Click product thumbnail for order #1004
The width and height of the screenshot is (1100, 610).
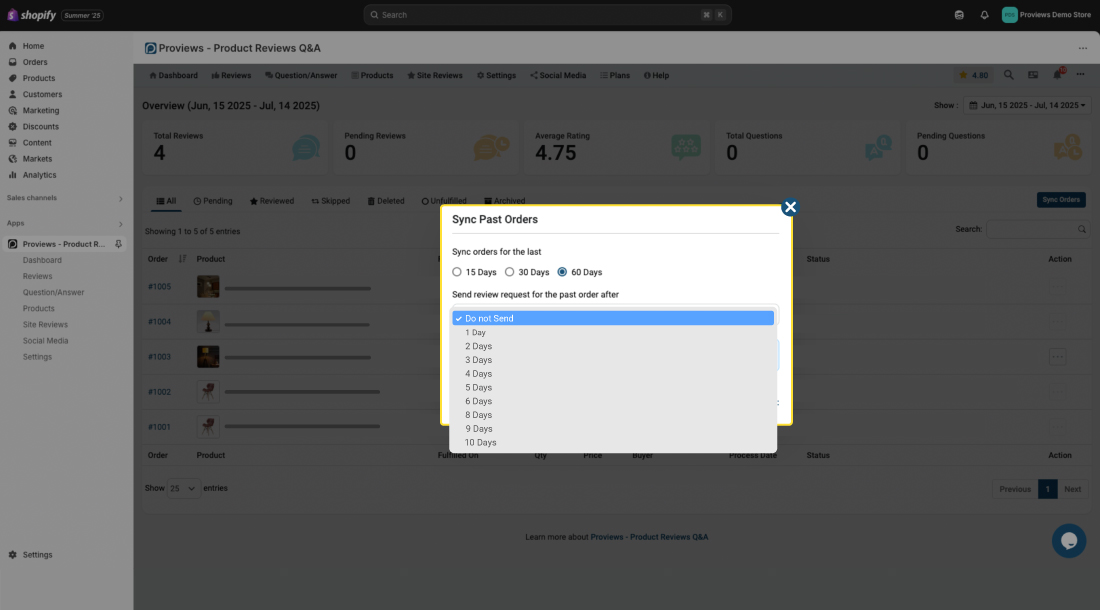208,322
